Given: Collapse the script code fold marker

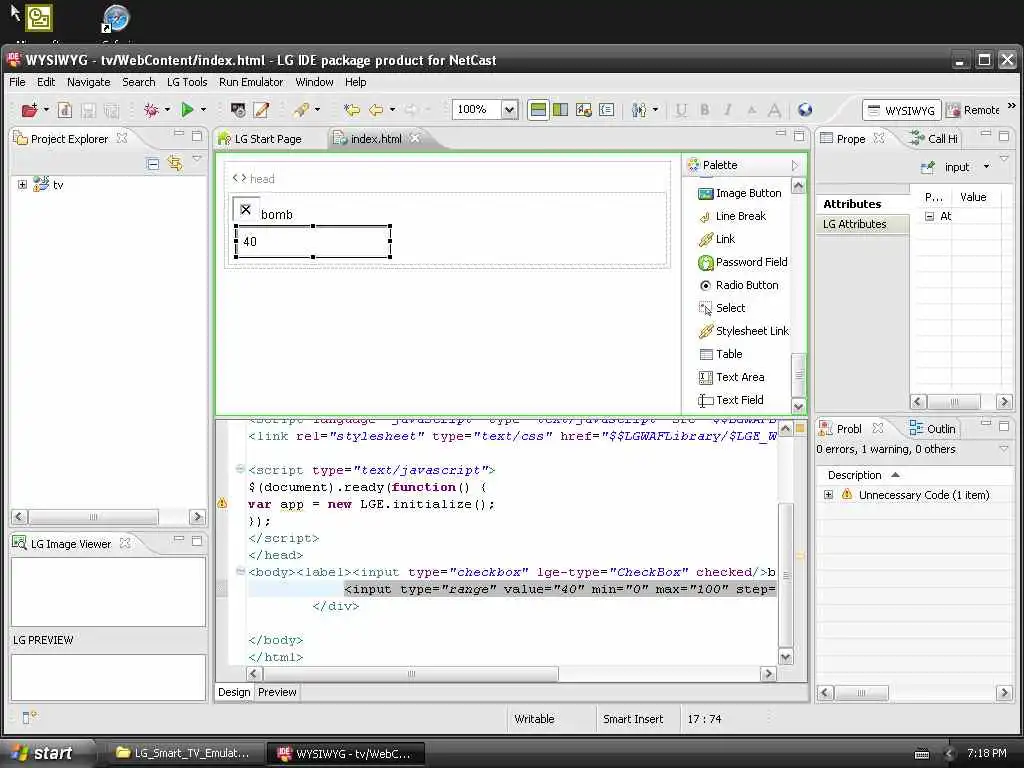Looking at the screenshot, I should tap(240, 469).
